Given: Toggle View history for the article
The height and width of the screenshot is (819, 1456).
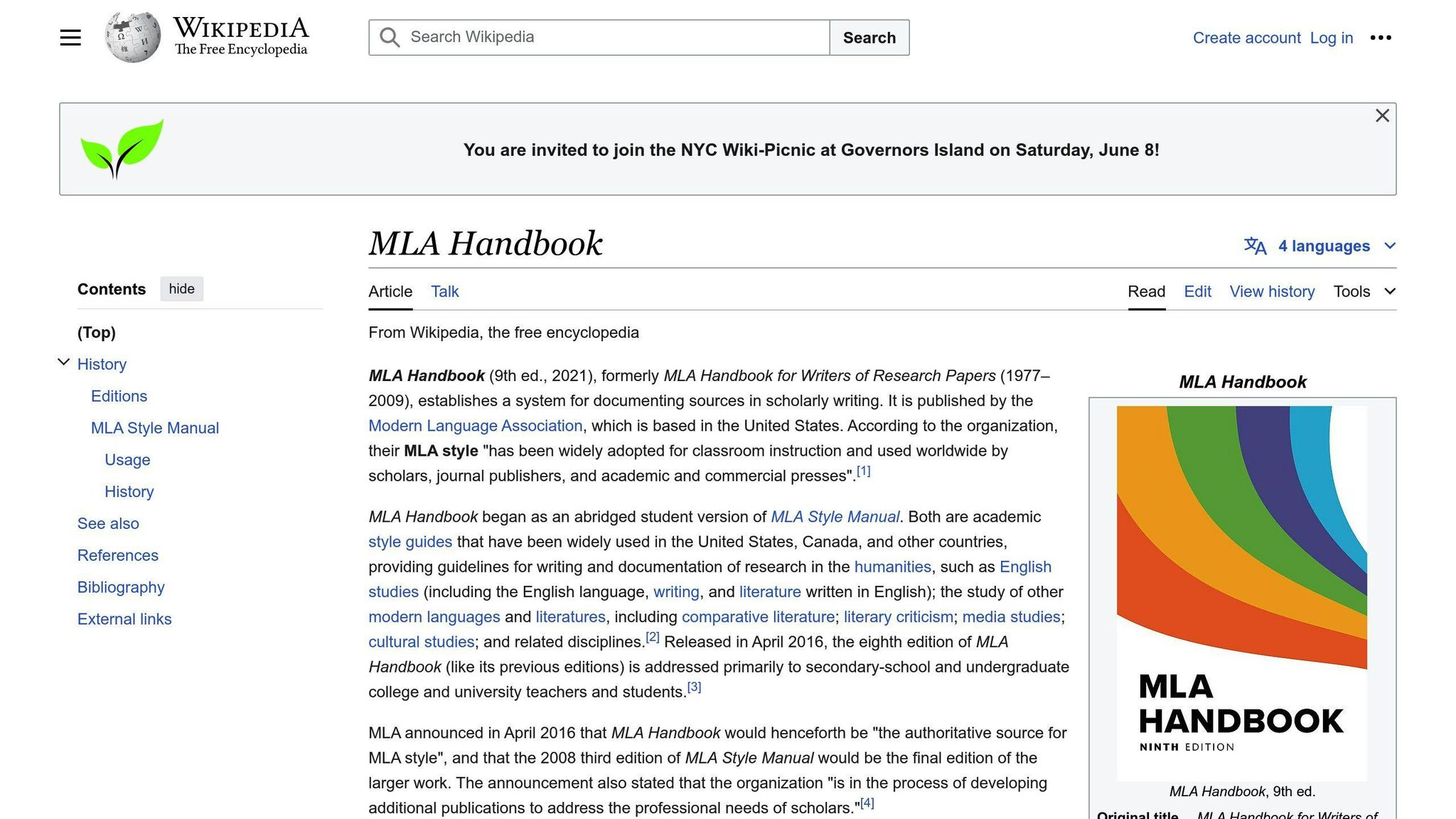Looking at the screenshot, I should pos(1272,291).
